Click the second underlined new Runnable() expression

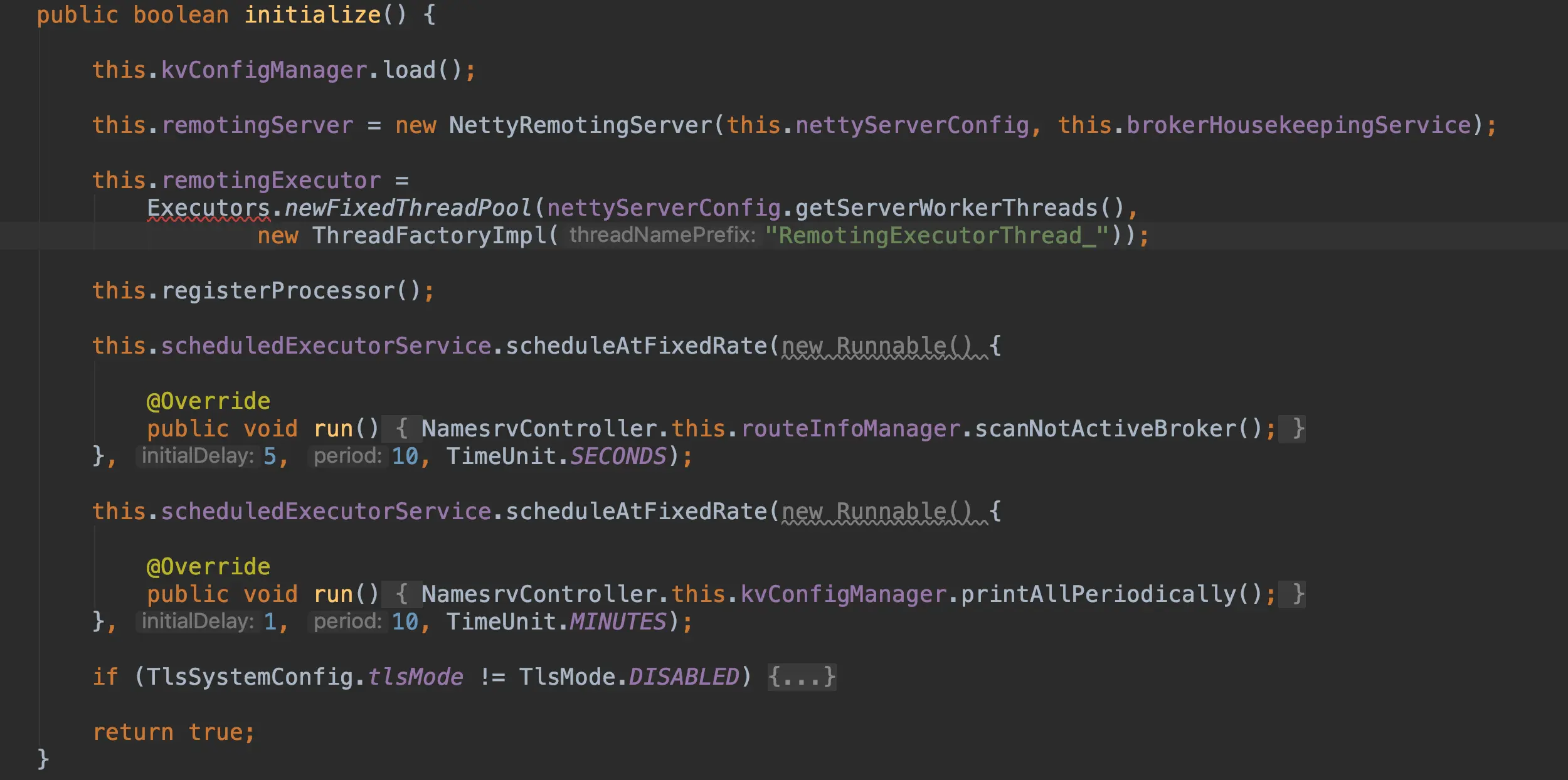click(x=876, y=512)
